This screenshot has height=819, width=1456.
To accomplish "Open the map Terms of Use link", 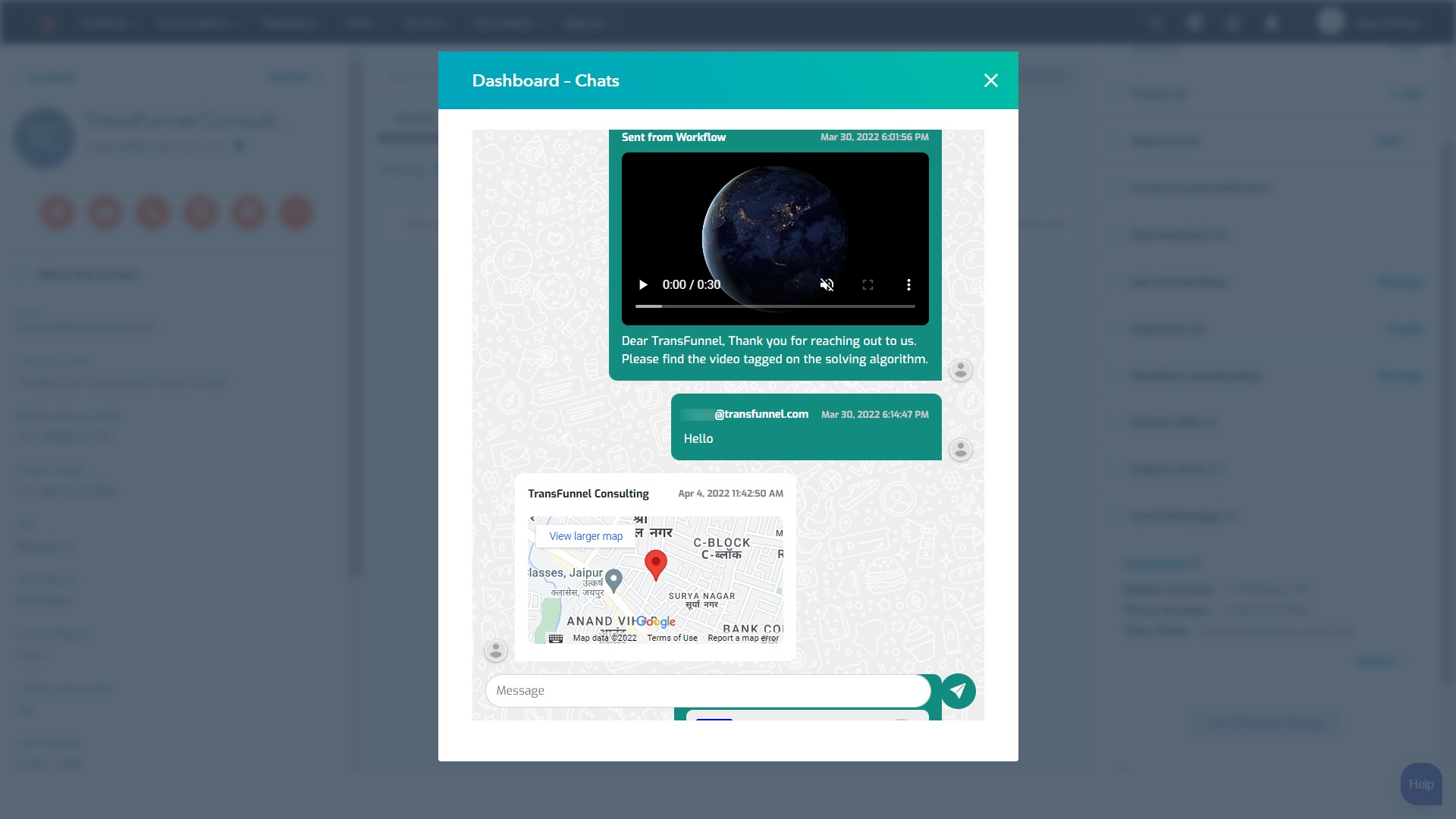I will tap(672, 638).
